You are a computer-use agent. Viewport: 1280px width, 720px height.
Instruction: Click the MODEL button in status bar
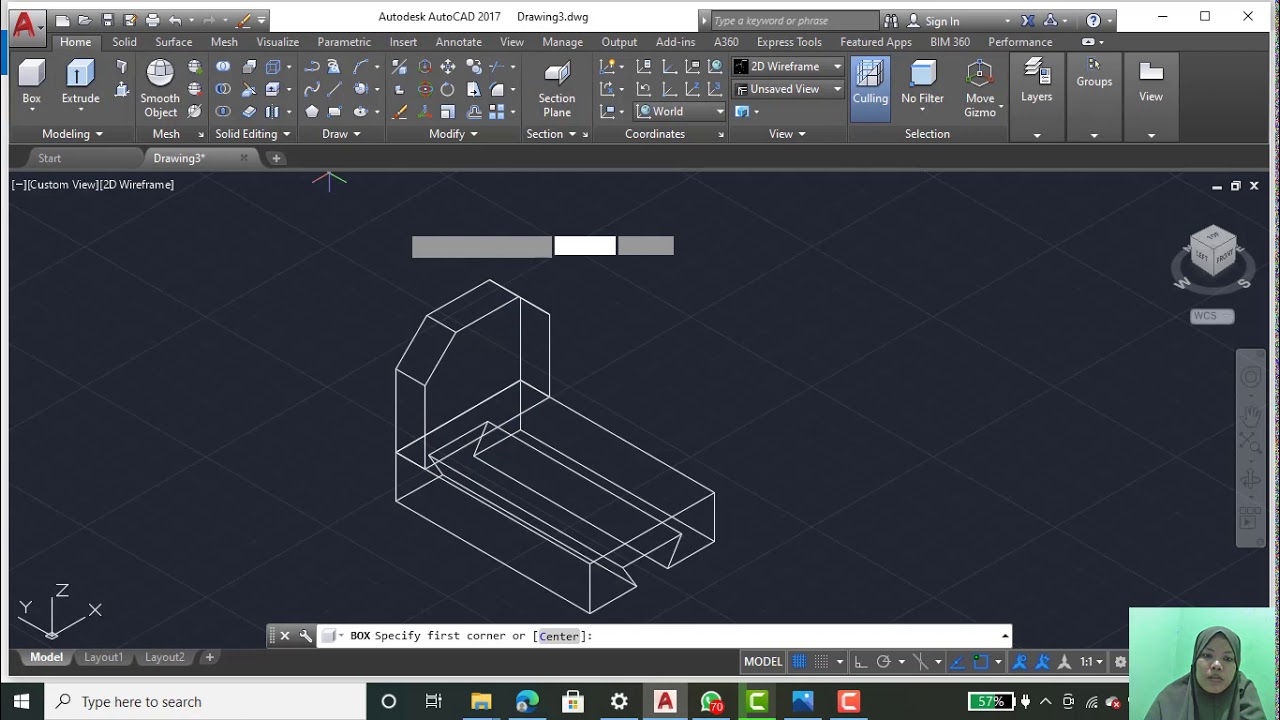[x=763, y=661]
